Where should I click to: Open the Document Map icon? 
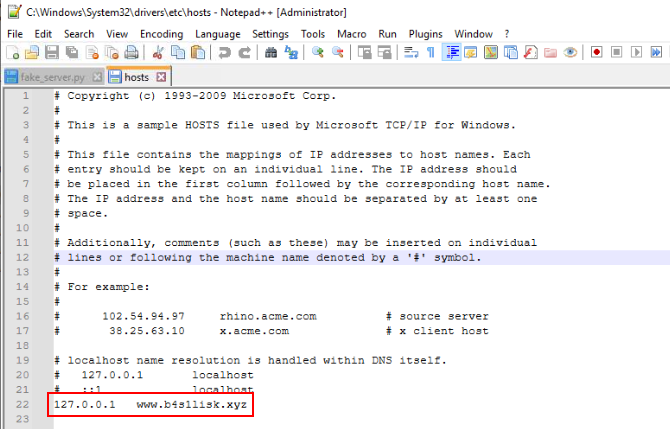[x=491, y=53]
